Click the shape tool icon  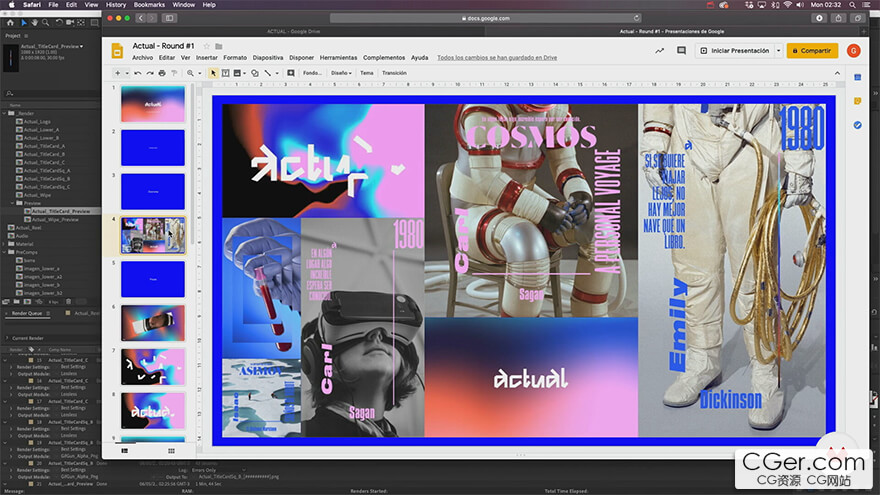pyautogui.click(x=255, y=73)
